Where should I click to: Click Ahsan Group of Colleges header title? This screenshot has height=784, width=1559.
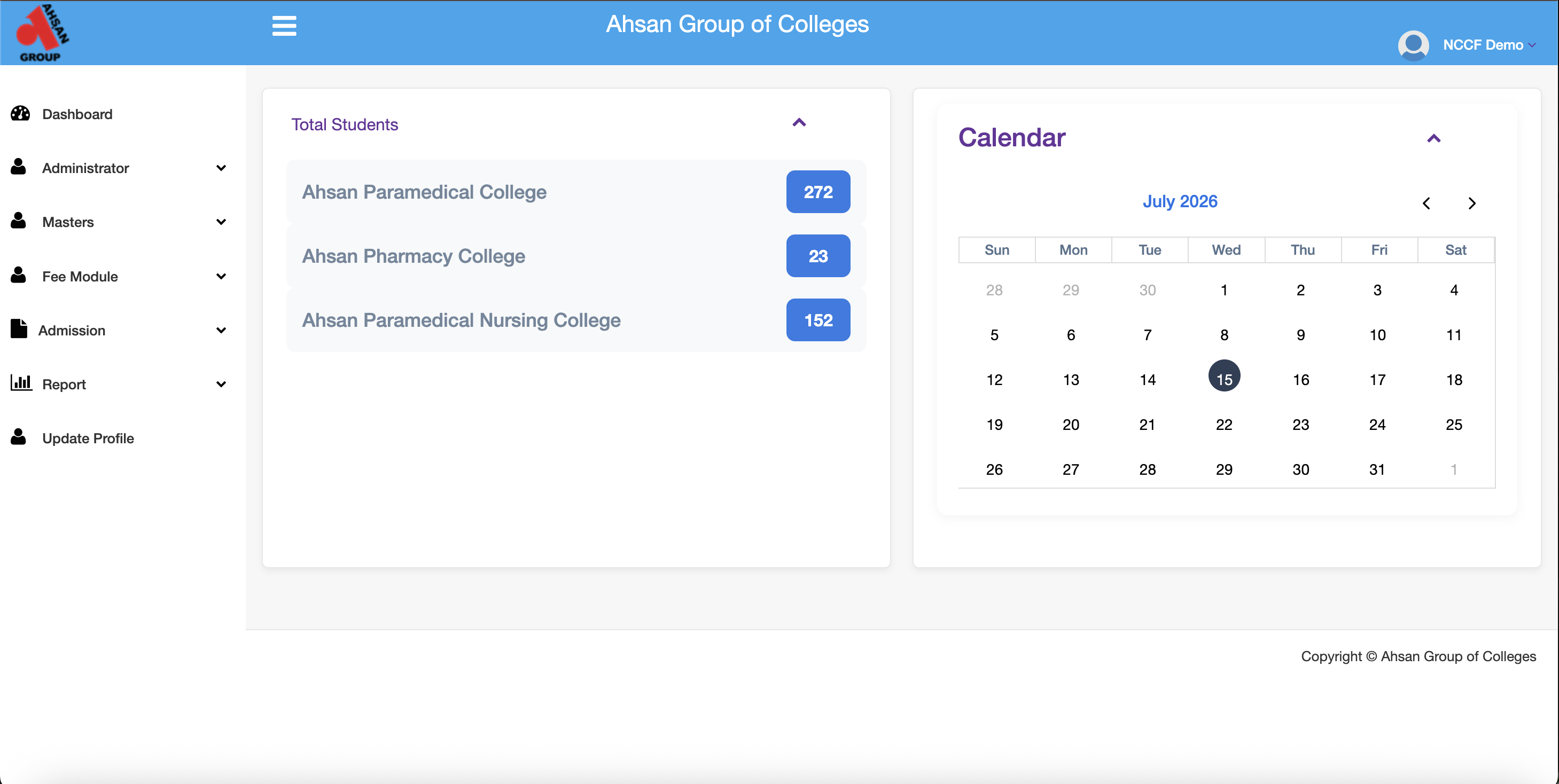click(737, 24)
